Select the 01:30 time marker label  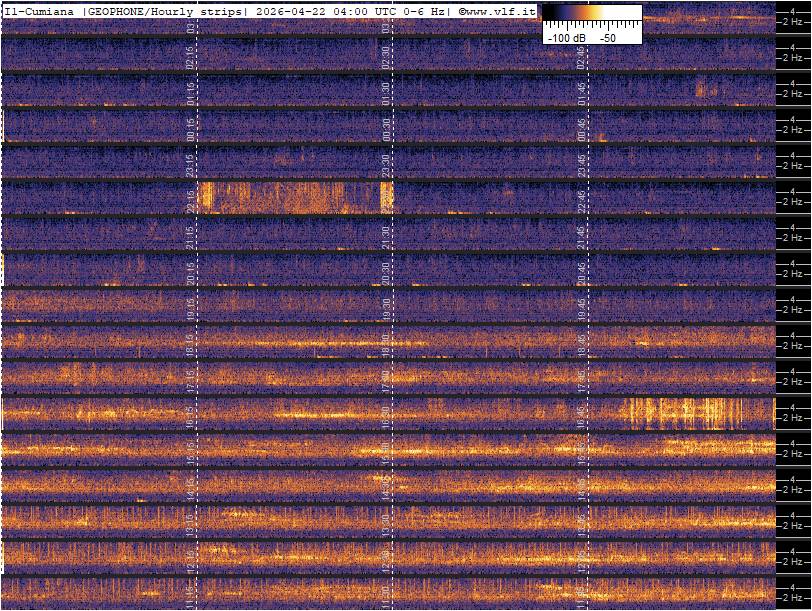tap(386, 90)
